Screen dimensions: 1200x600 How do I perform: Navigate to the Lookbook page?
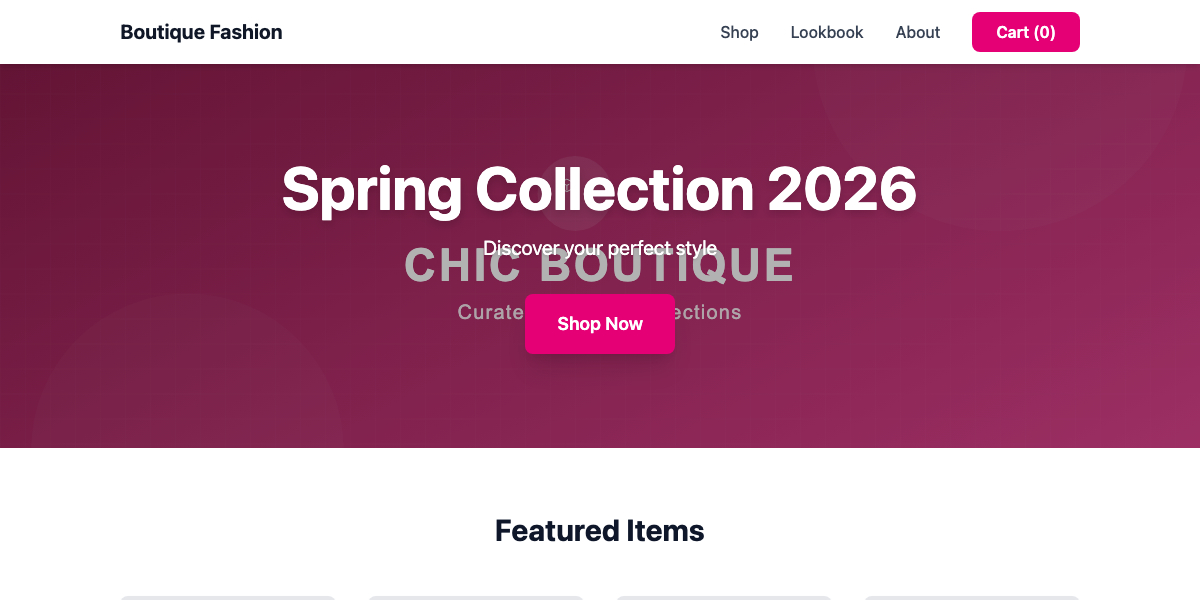pos(826,32)
